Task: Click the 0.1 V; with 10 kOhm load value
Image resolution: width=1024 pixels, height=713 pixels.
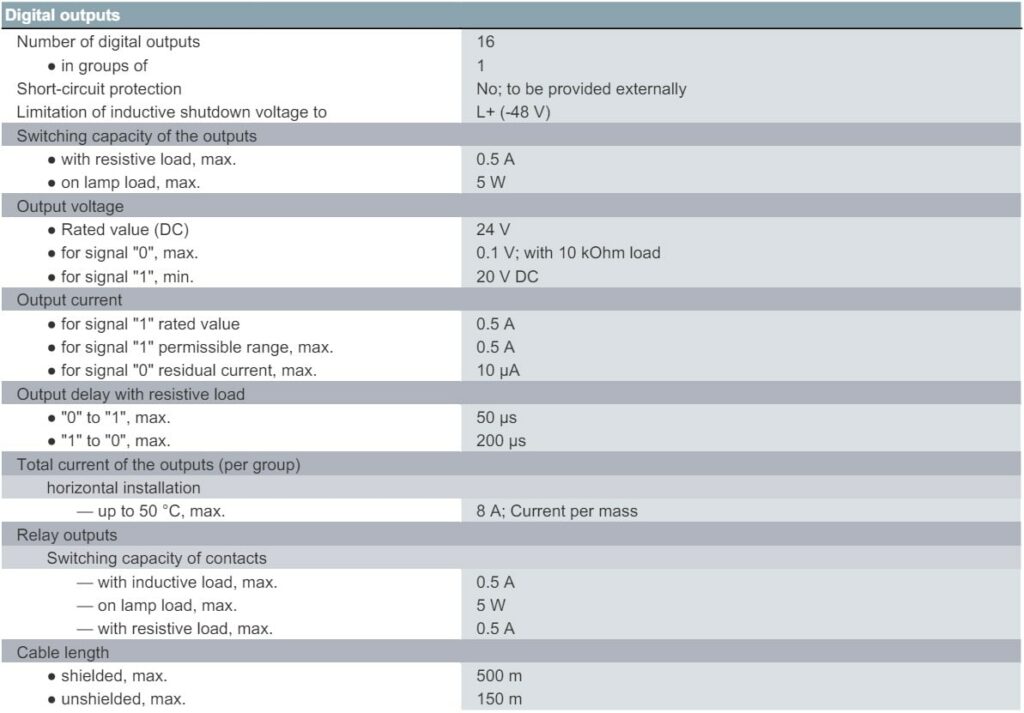Action: click(568, 253)
